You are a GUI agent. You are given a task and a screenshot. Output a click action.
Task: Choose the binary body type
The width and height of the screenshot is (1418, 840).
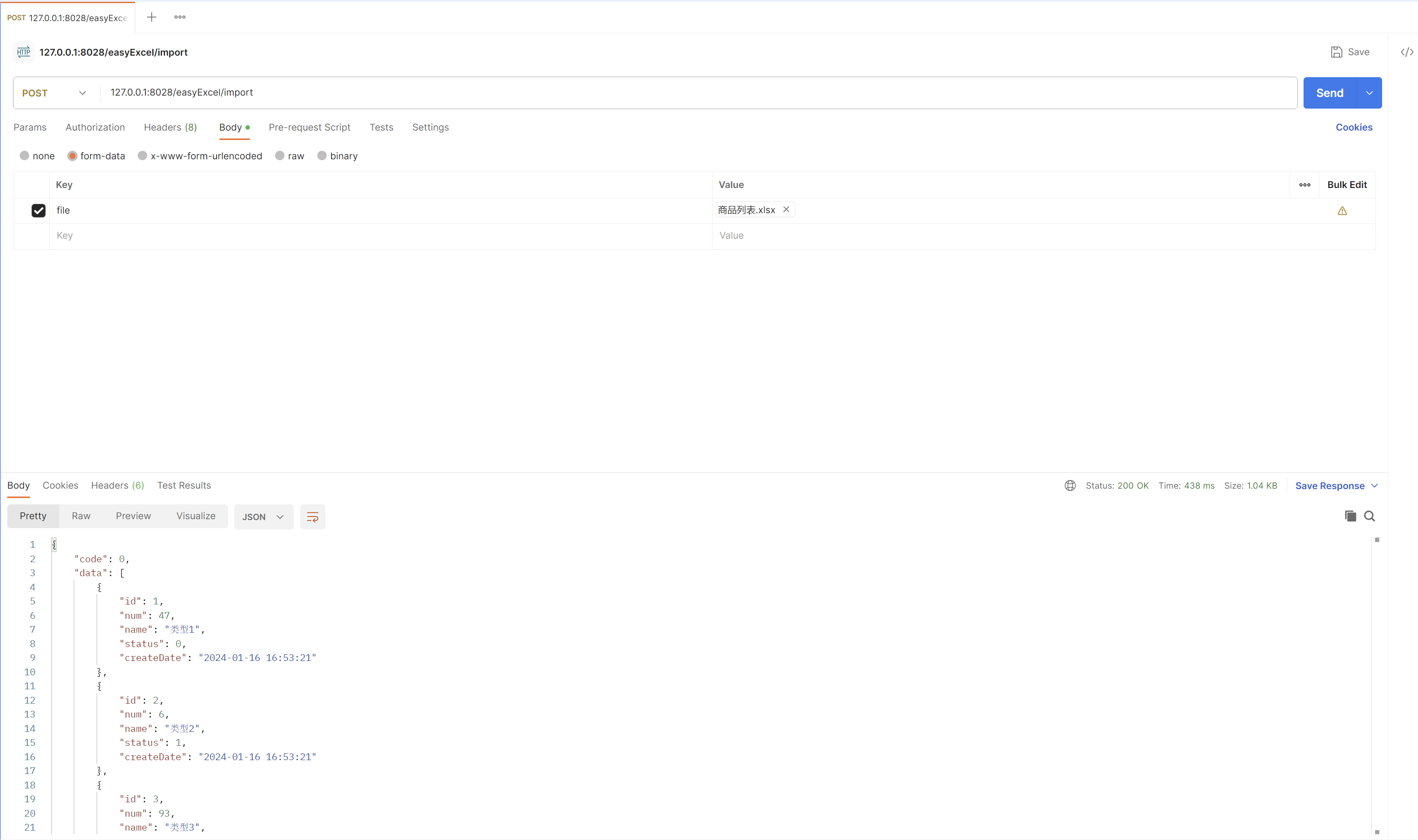click(322, 156)
